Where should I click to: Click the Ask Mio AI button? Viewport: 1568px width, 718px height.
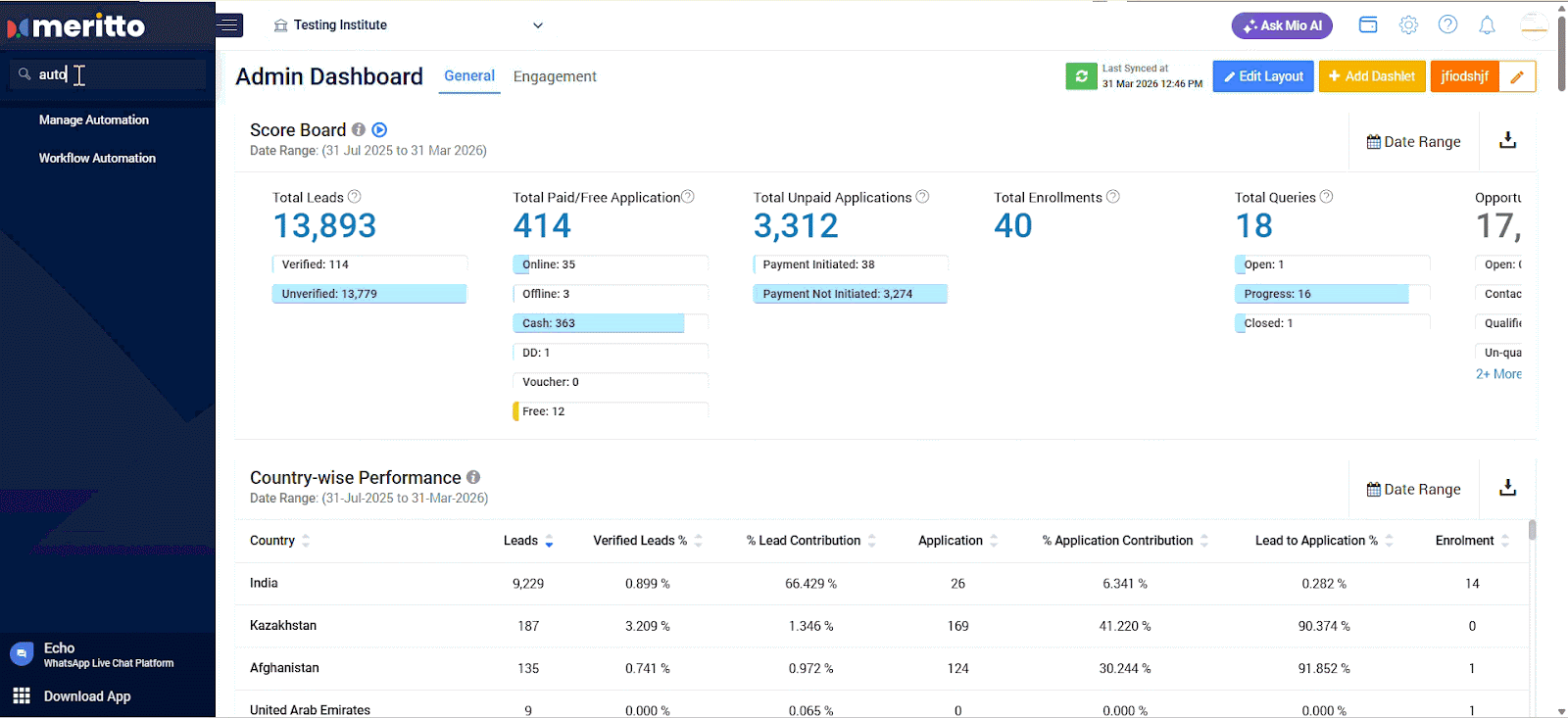pos(1281,25)
